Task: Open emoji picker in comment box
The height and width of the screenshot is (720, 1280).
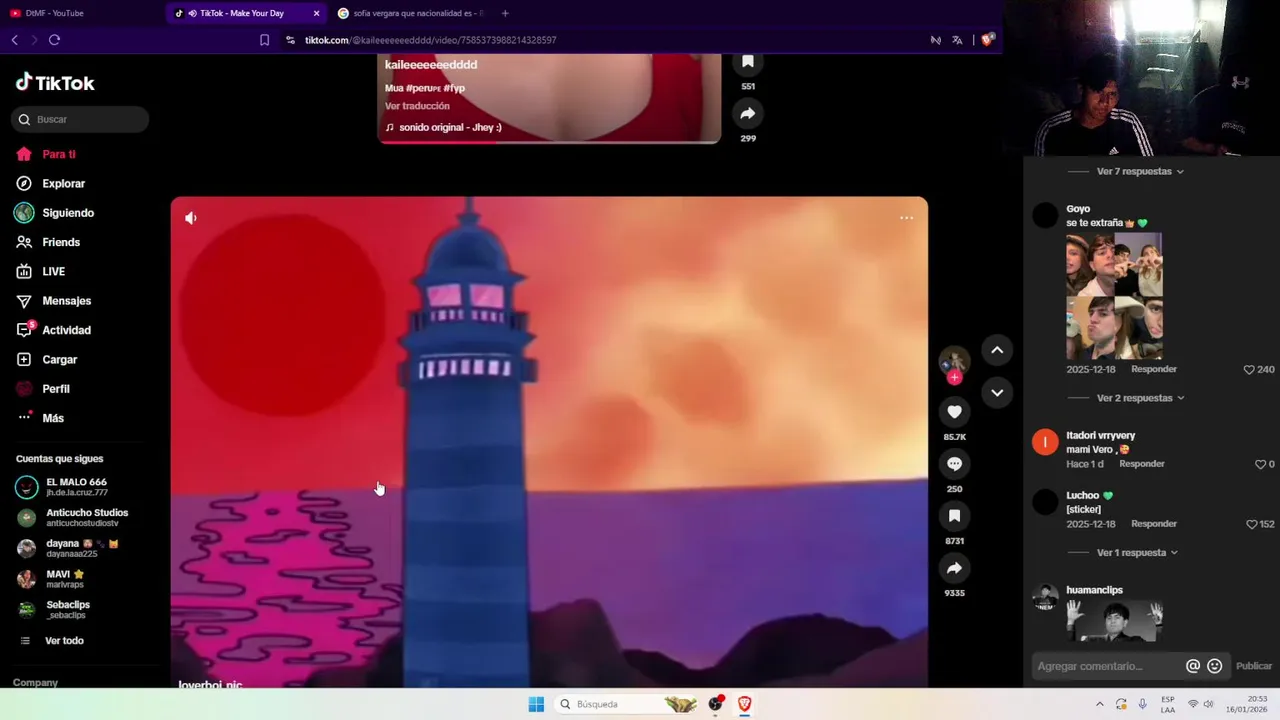Action: coord(1215,666)
